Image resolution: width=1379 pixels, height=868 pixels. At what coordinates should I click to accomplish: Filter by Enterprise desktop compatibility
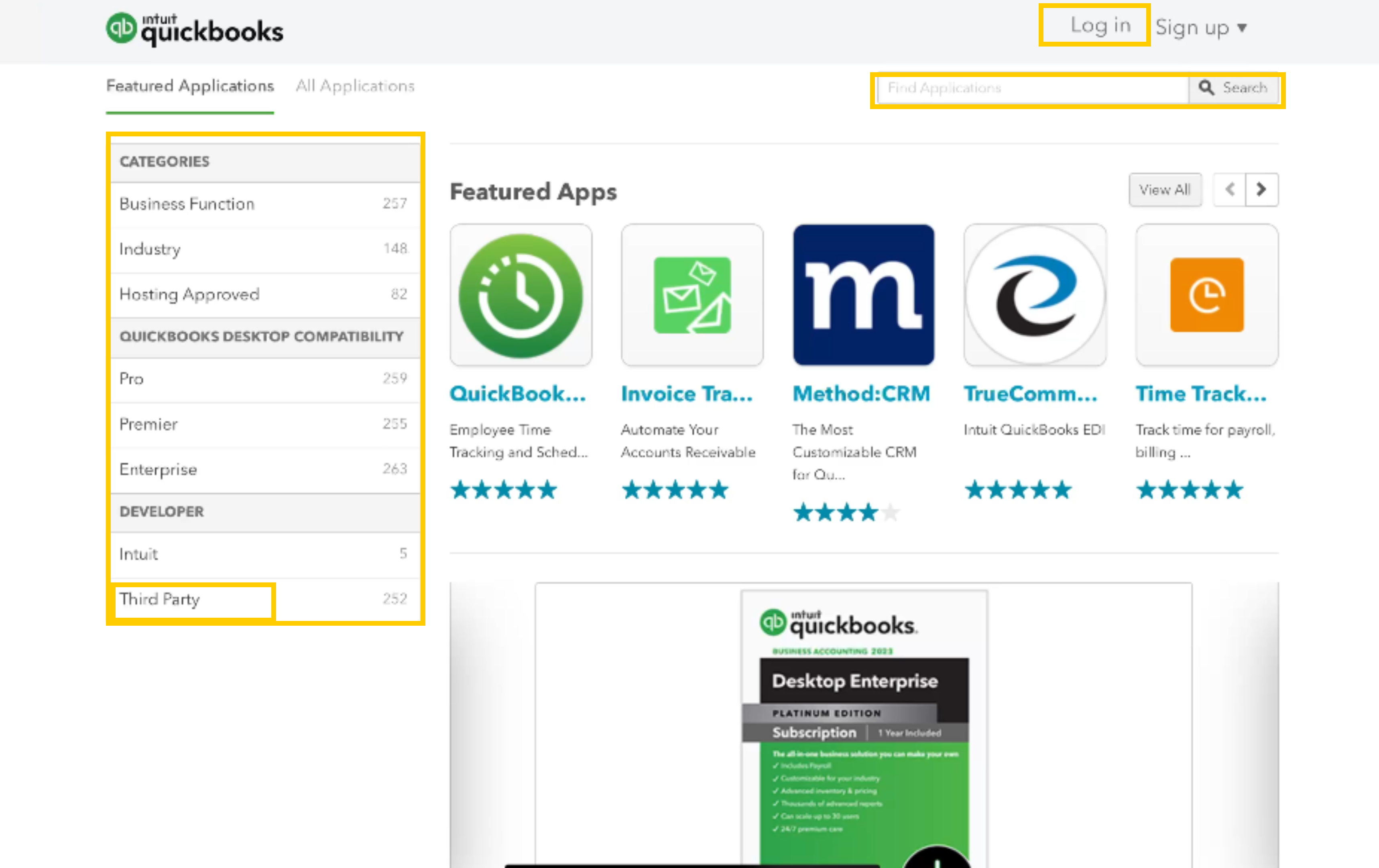coord(265,470)
